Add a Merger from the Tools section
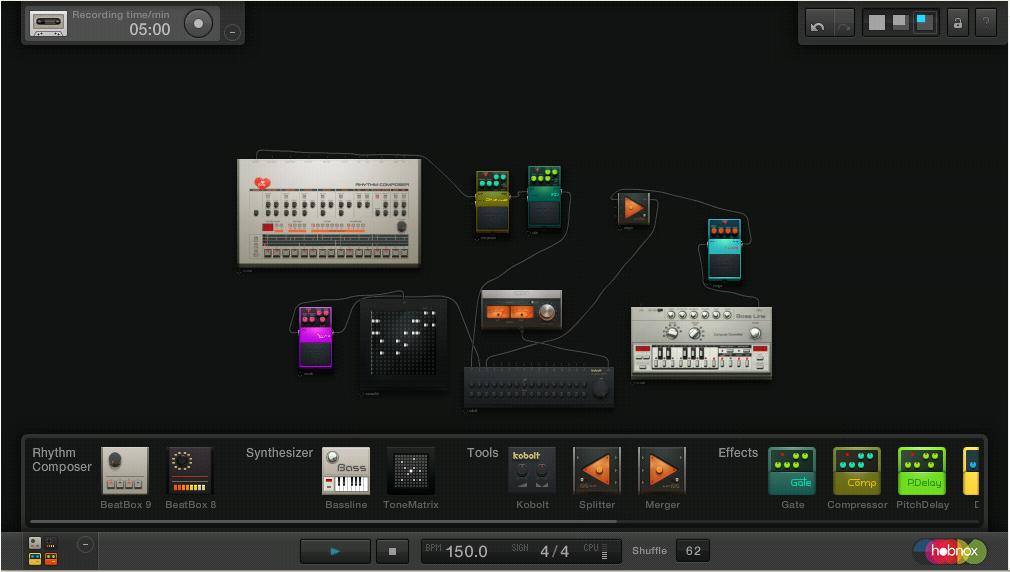 (x=662, y=471)
